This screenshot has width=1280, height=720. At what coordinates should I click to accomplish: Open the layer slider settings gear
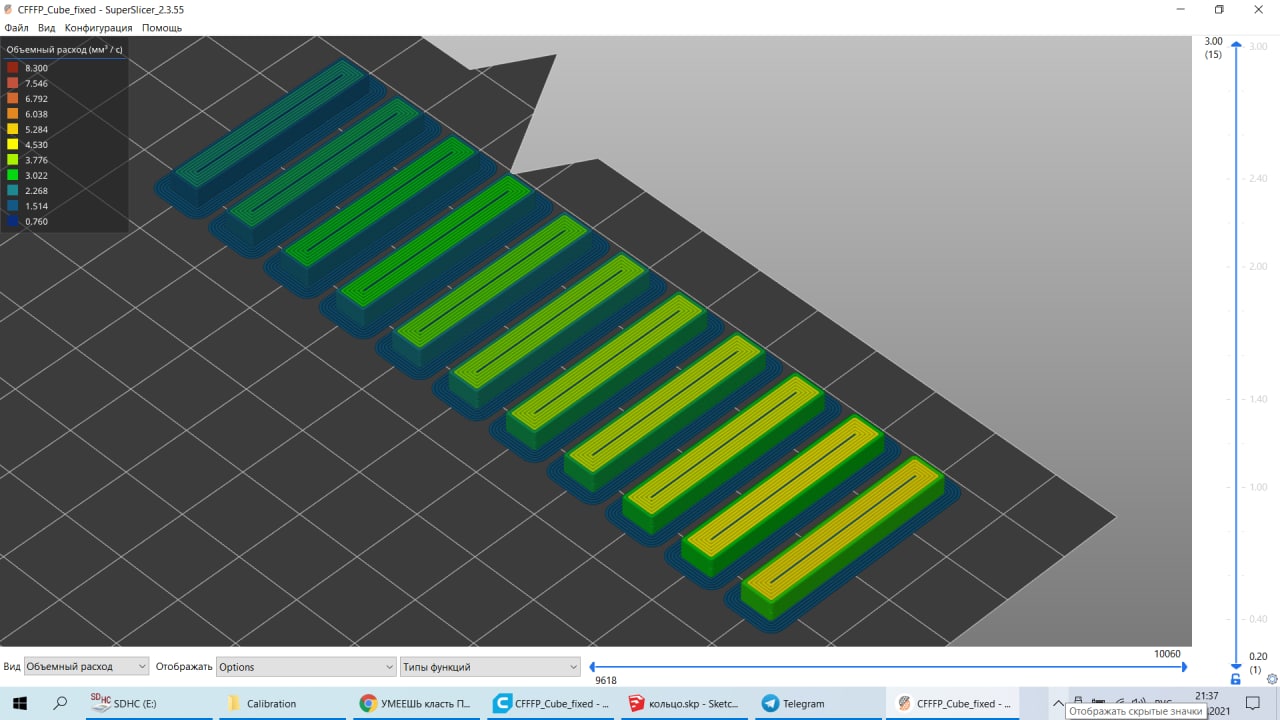[1272, 679]
